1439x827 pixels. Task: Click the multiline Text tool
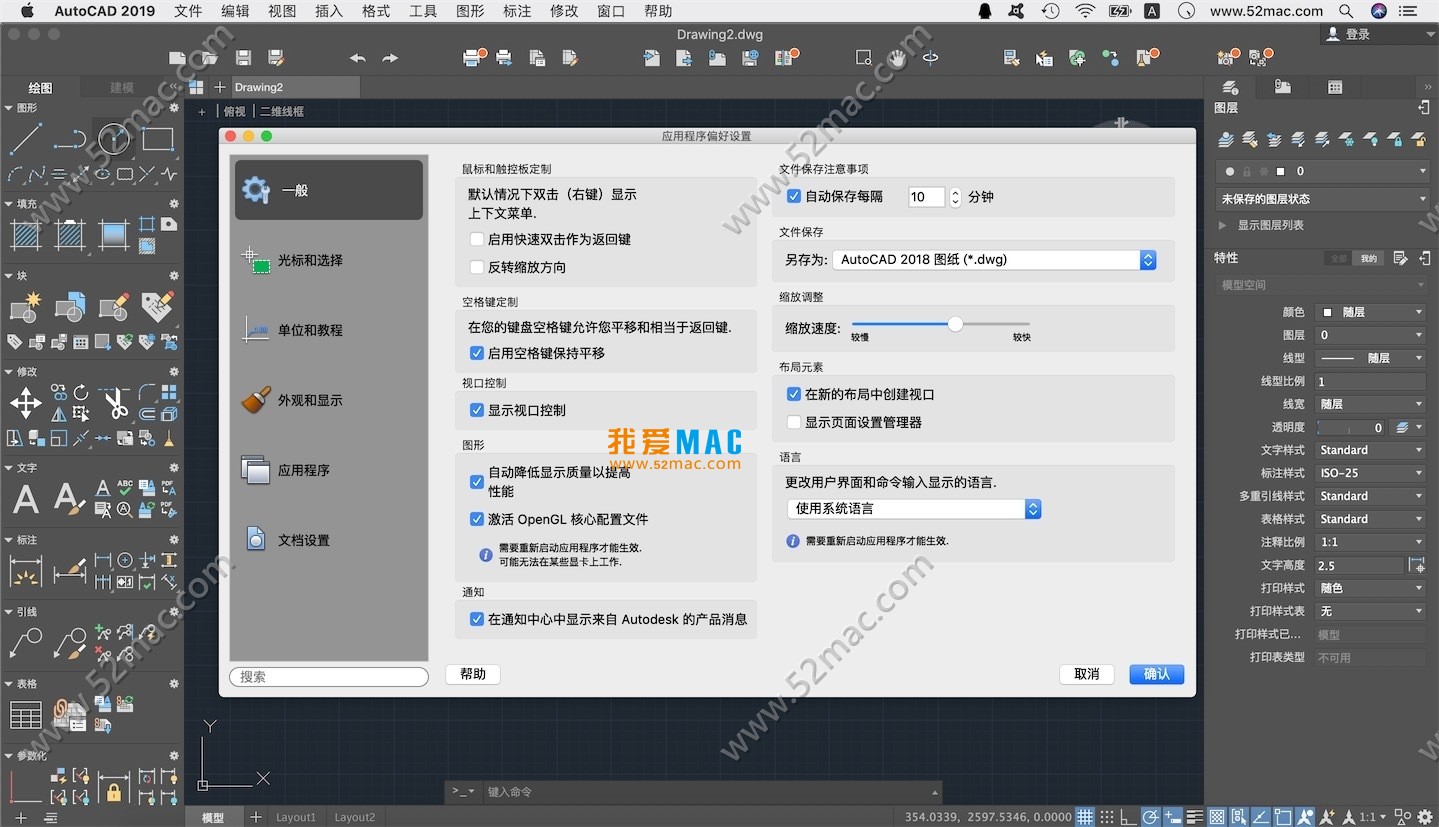pyautogui.click(x=26, y=498)
